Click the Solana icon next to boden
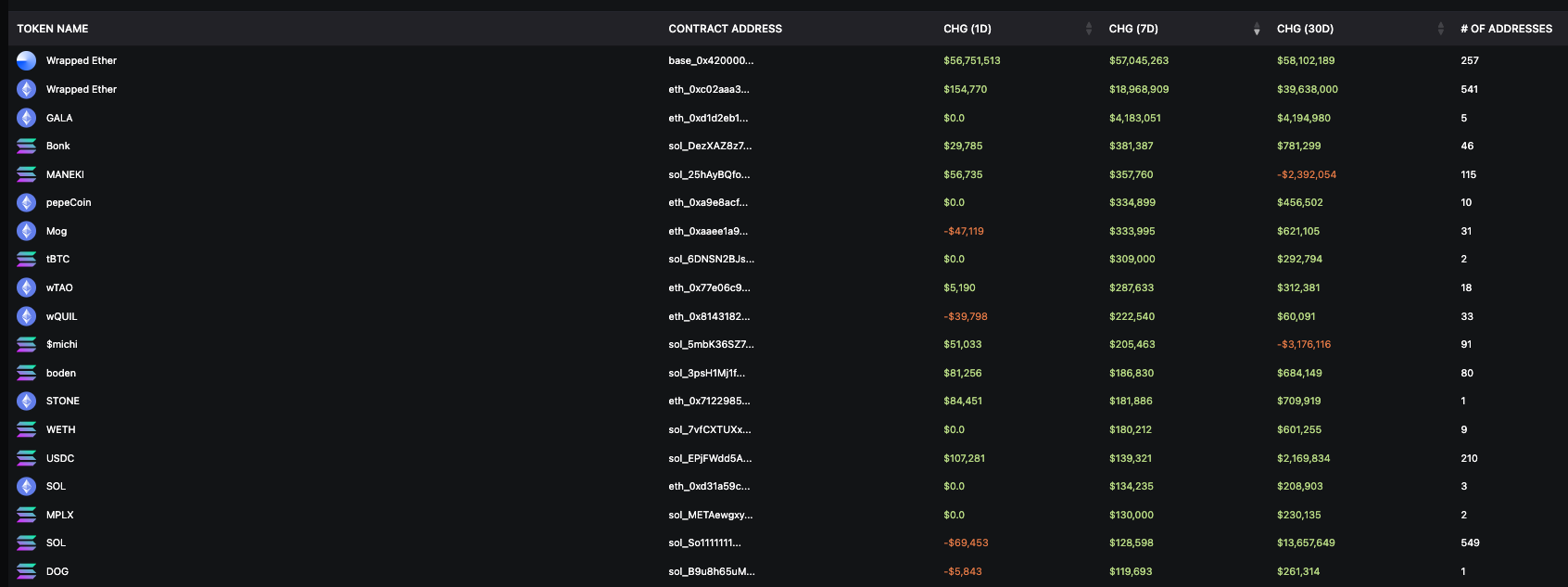The height and width of the screenshot is (587, 1568). (27, 373)
